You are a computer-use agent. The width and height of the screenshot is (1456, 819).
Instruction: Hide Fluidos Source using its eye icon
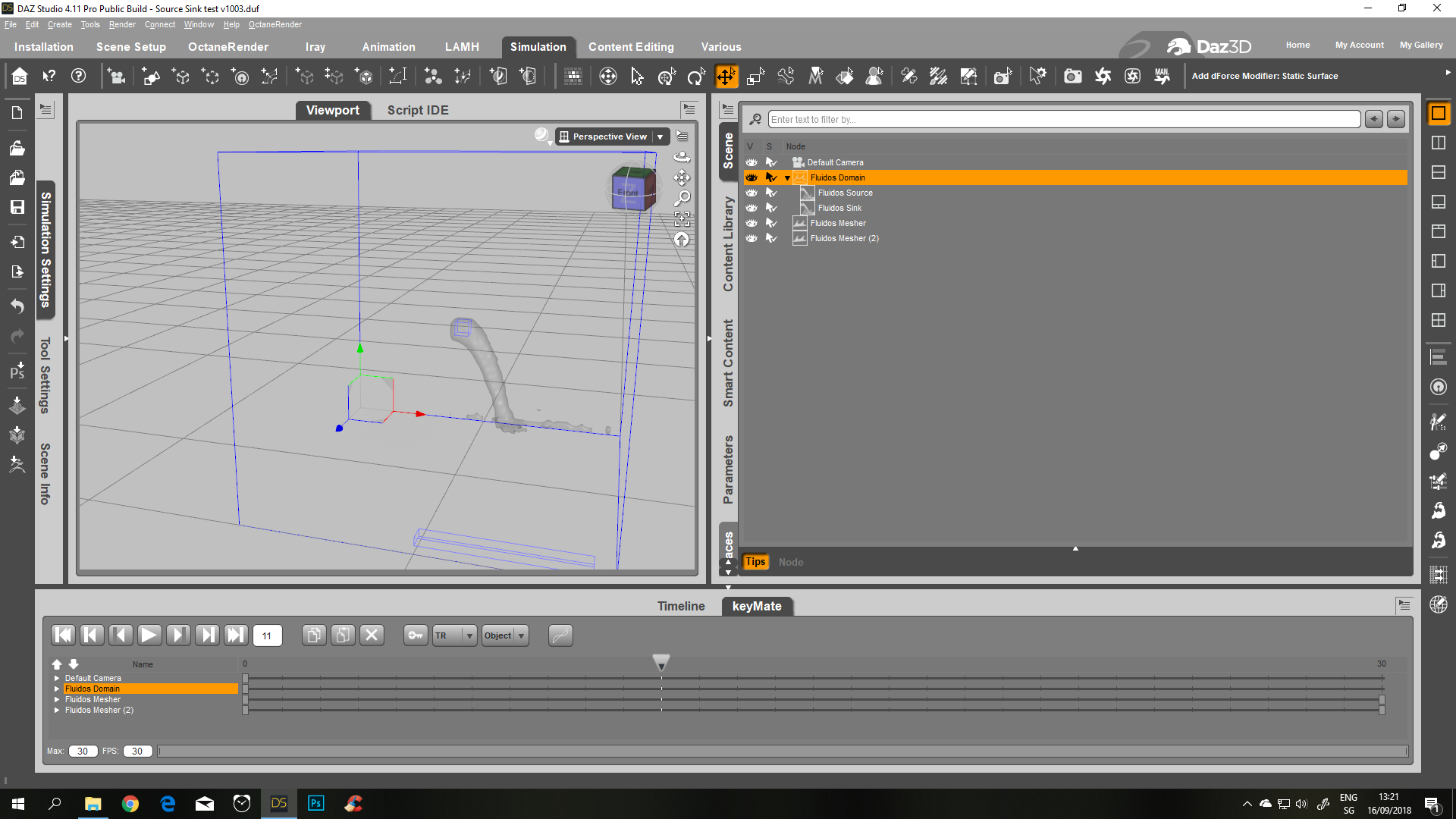751,193
